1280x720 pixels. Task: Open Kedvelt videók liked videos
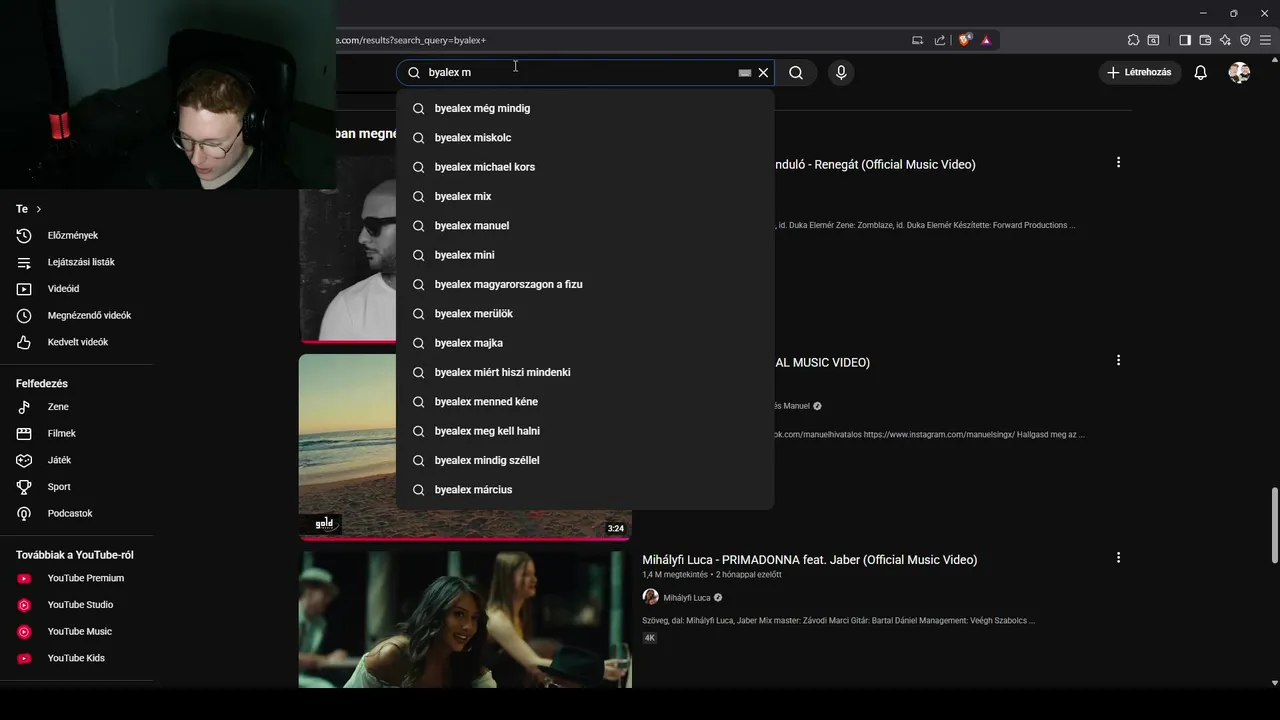(77, 342)
